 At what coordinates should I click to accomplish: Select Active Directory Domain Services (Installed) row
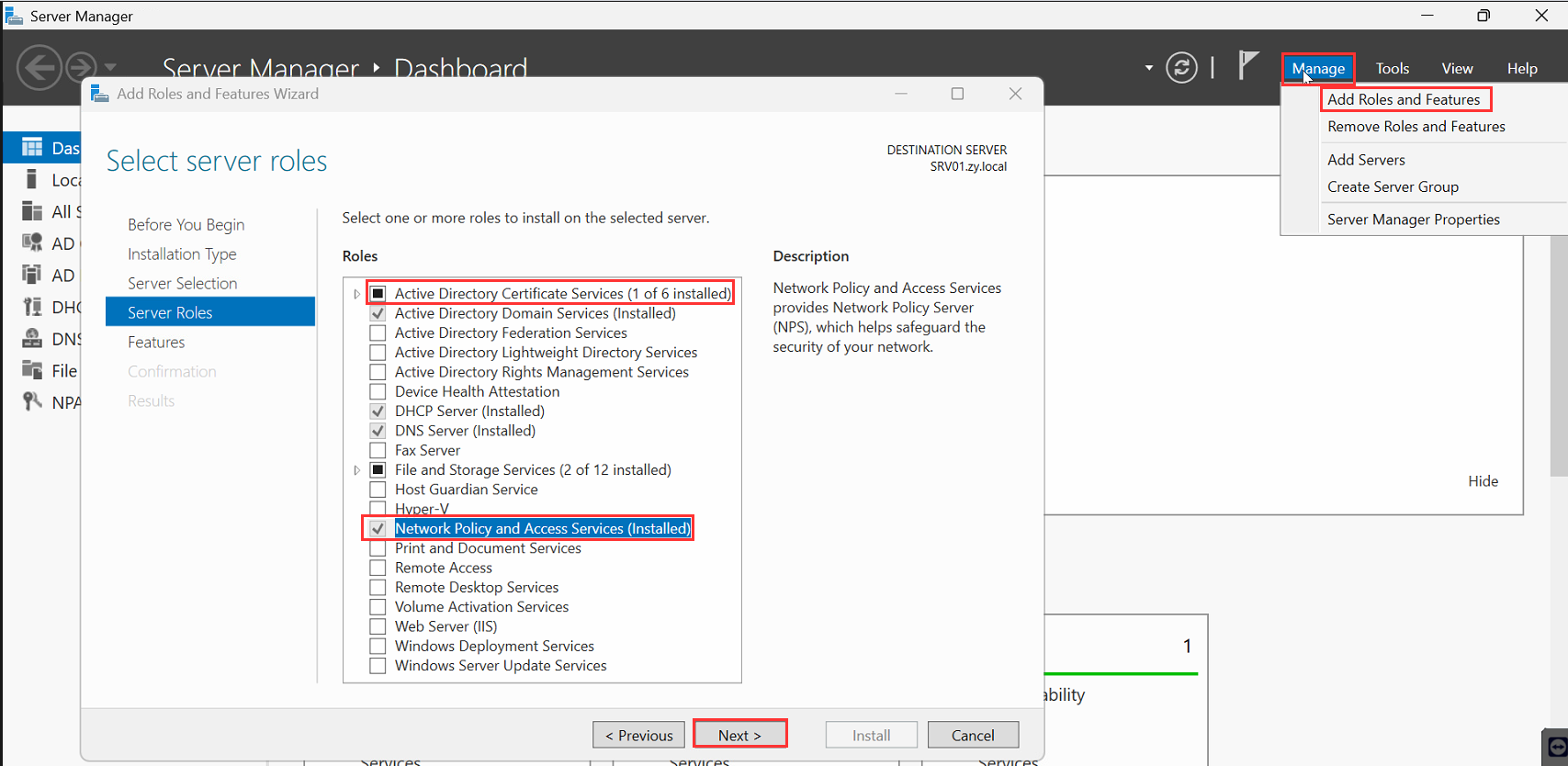pos(535,313)
